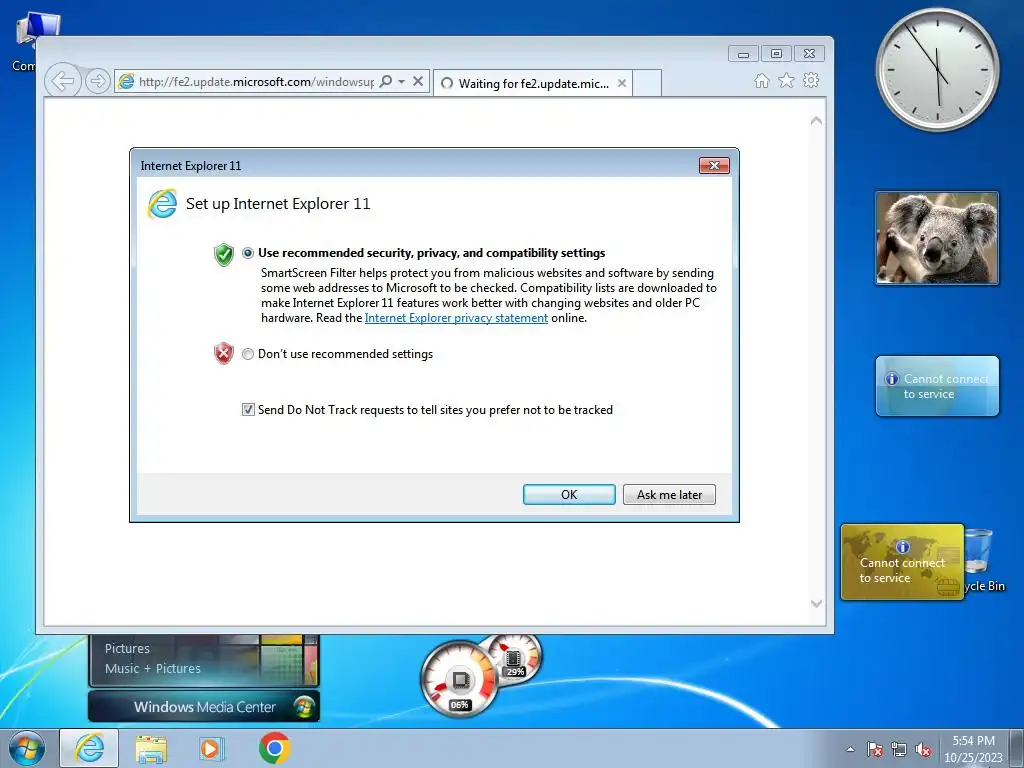
Task: Click the page scrollbar up arrow
Action: pos(816,121)
